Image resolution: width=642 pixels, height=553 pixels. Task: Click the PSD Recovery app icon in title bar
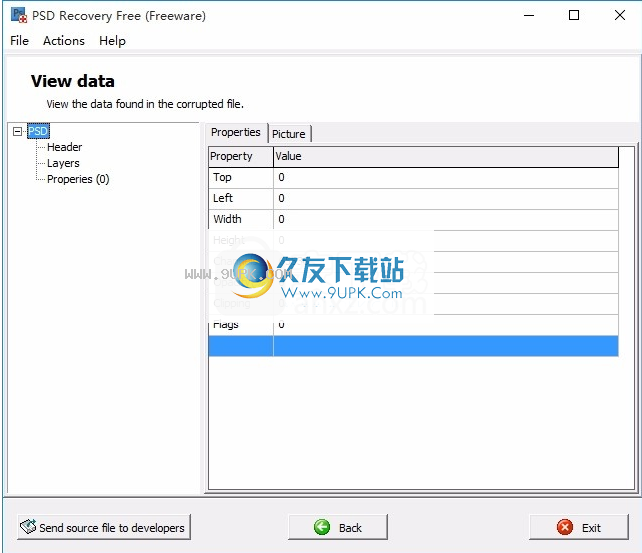(x=19, y=15)
